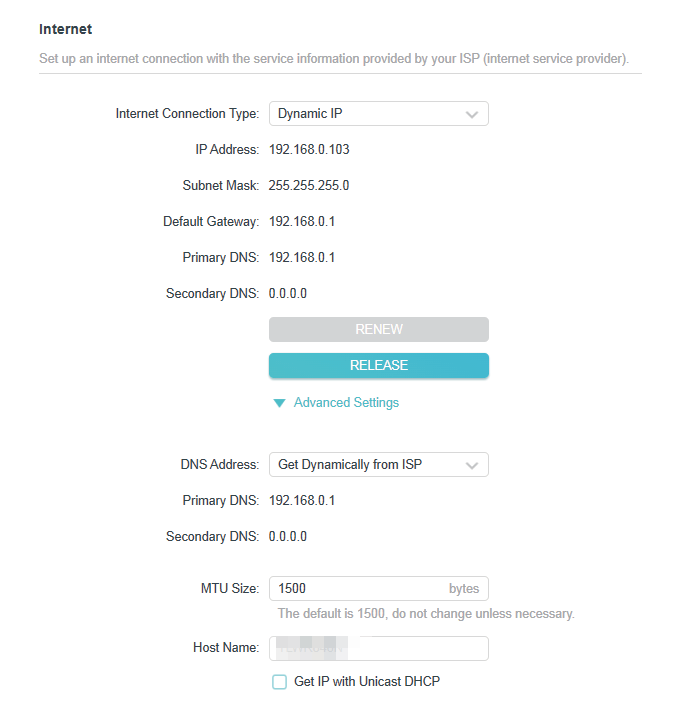Click the Internet Connection Type label
Viewport: 691px width, 703px height.
tap(188, 114)
